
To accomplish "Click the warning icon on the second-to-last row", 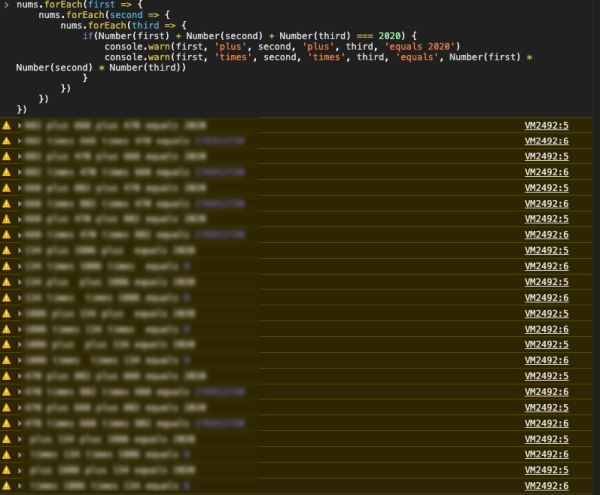I will [x=7, y=470].
